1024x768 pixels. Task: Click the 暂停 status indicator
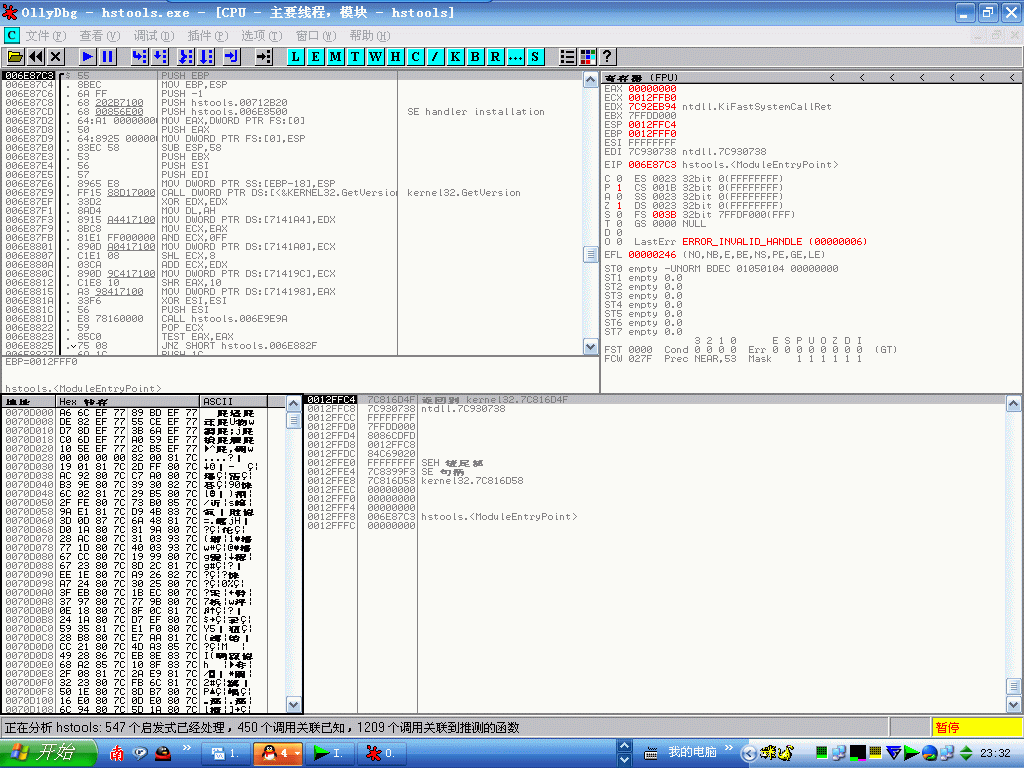[976, 728]
